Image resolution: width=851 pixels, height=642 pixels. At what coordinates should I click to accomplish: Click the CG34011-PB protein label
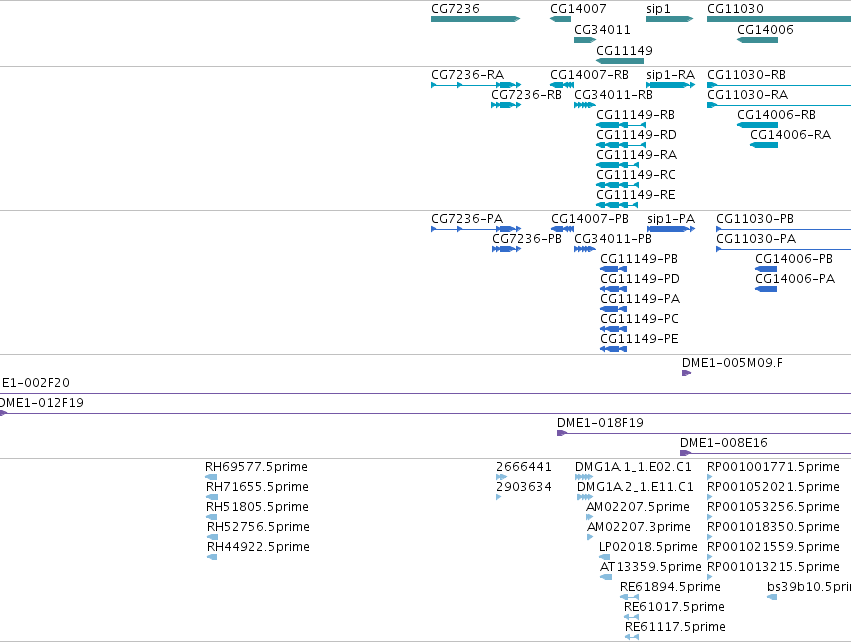(x=613, y=239)
